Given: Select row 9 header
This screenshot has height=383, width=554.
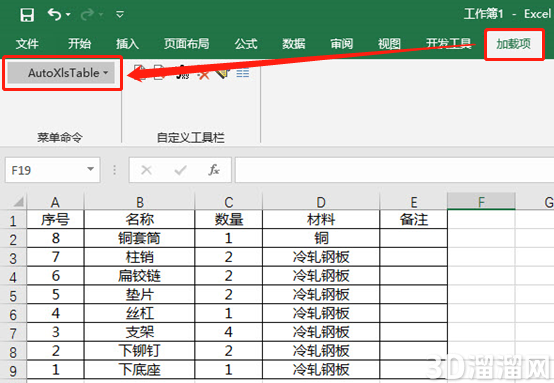Looking at the screenshot, I should (x=13, y=370).
